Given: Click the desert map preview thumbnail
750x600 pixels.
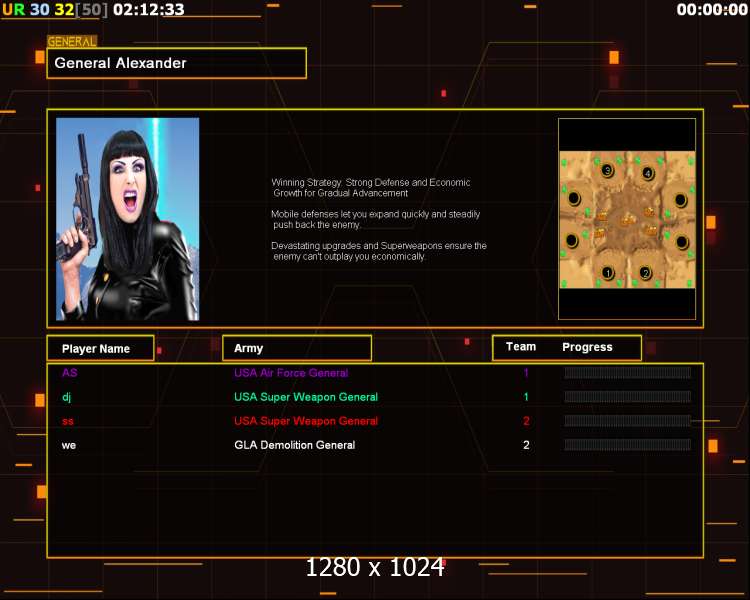Looking at the screenshot, I should click(x=628, y=220).
